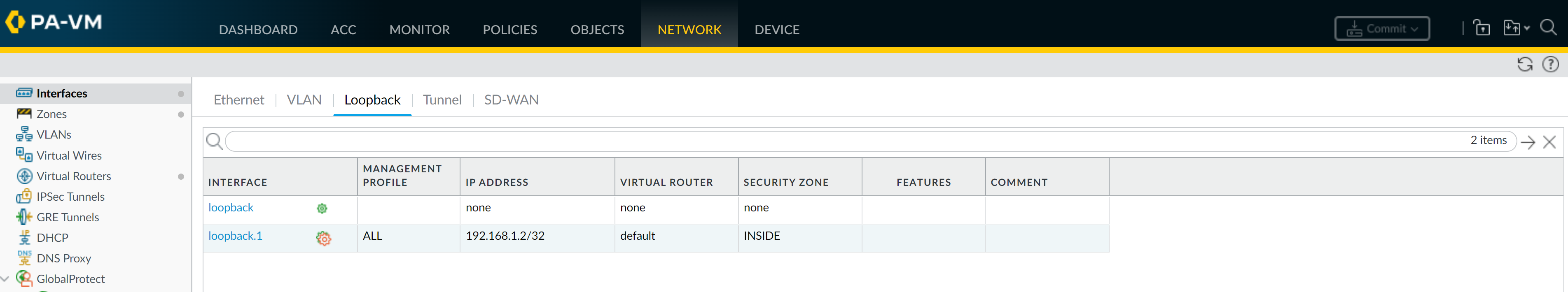Screen dimensions: 1568x292
Task: Click the search magnifier in the top bar
Action: (1548, 28)
